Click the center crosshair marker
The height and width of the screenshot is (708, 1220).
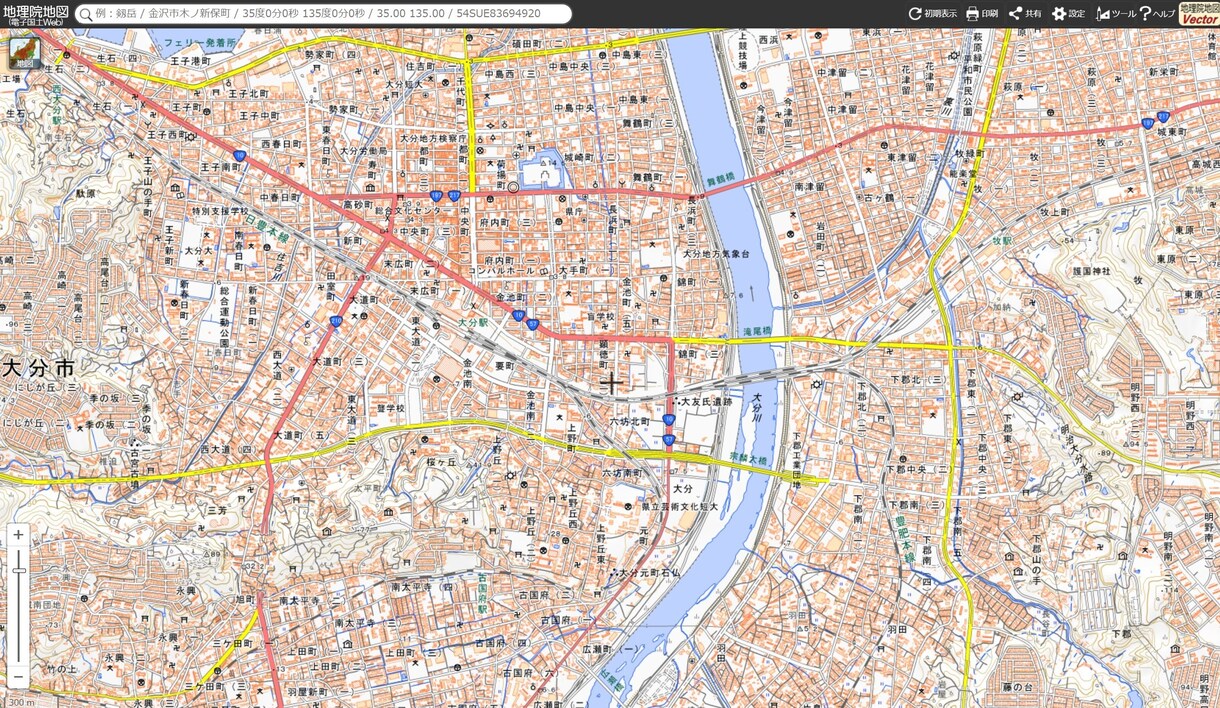[611, 382]
